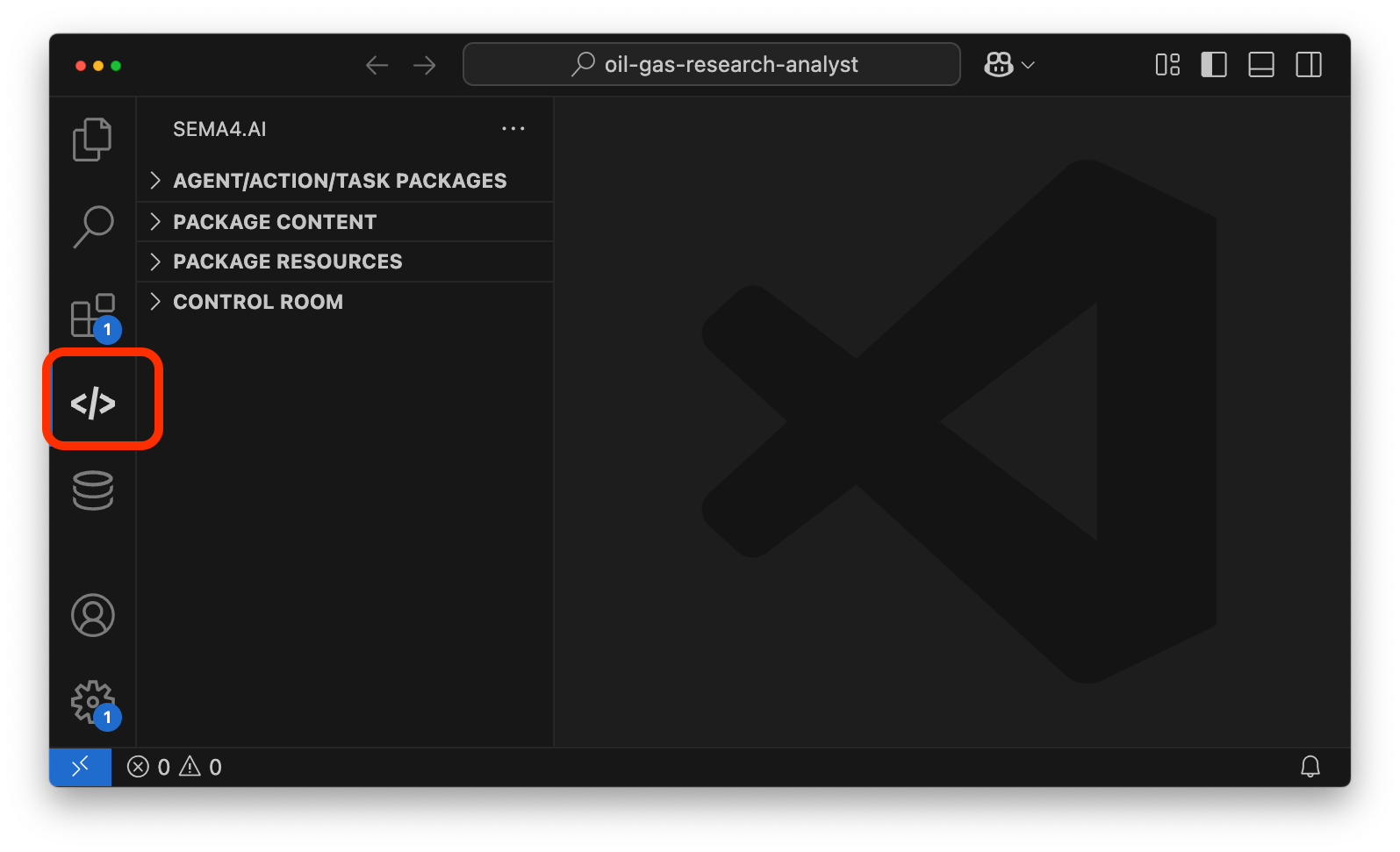
Task: Click the remote window indicator in status bar
Action: pos(80,767)
